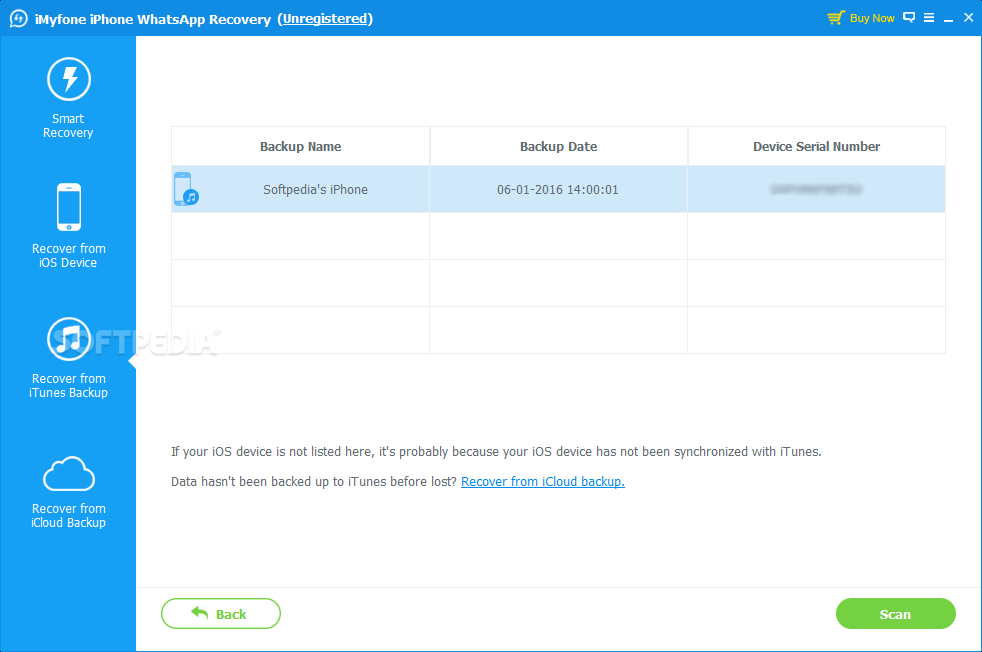Click the backup date 06-01-2016 14:00:01
The width and height of the screenshot is (982, 652).
(x=557, y=189)
